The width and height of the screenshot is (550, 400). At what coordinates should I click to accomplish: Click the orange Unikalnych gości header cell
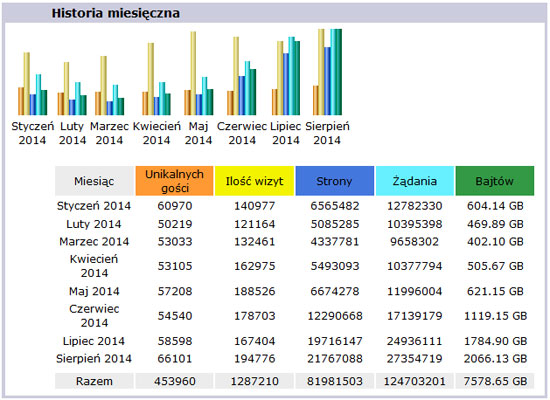[174, 181]
